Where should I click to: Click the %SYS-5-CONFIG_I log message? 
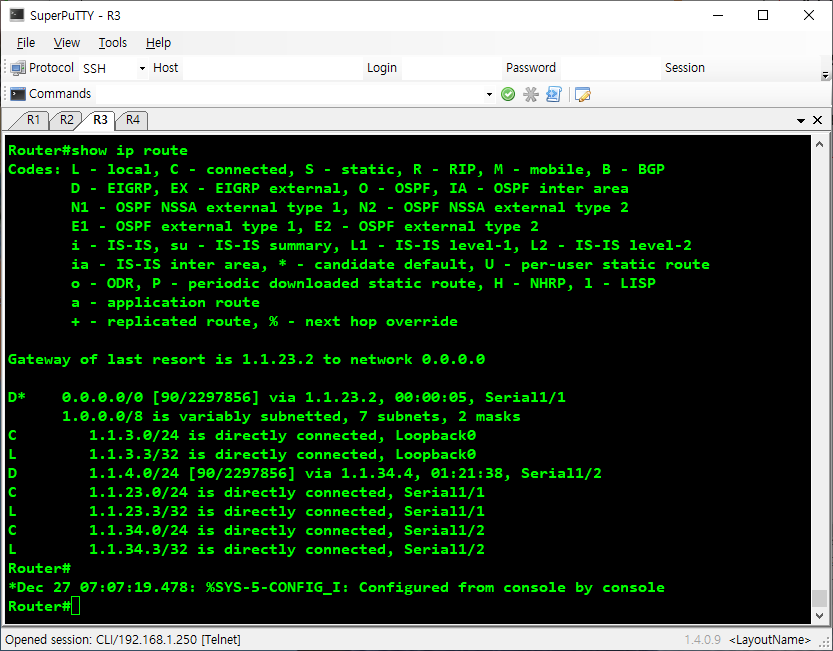click(x=336, y=587)
